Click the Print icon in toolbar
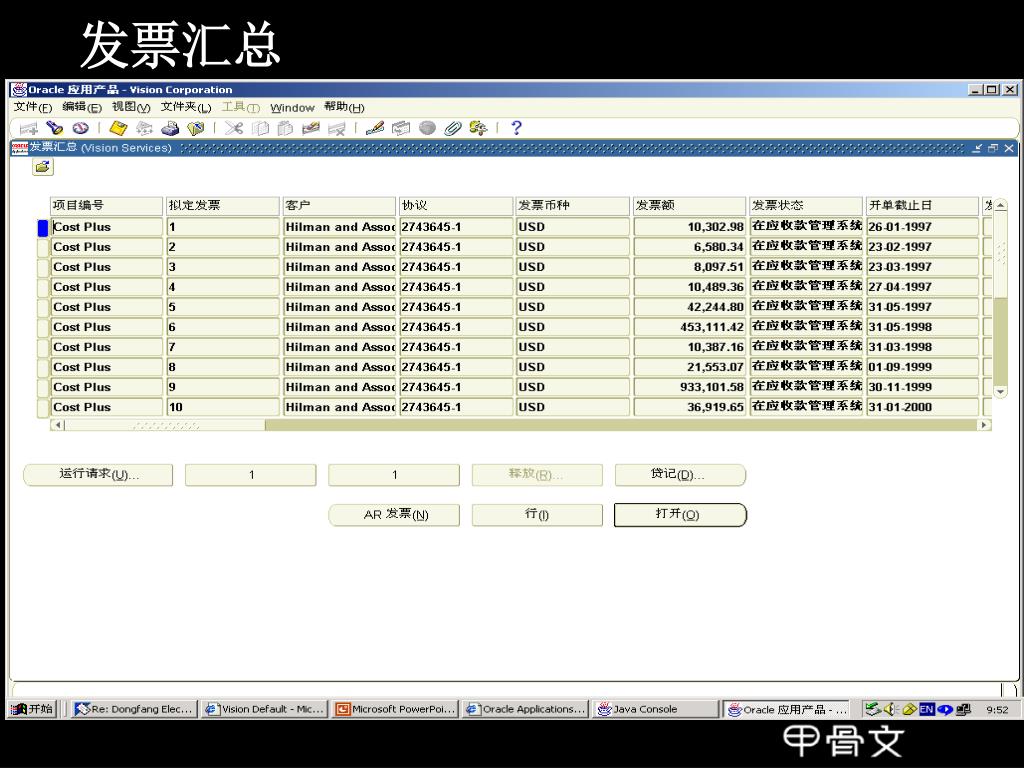The height and width of the screenshot is (768, 1024). [170, 128]
